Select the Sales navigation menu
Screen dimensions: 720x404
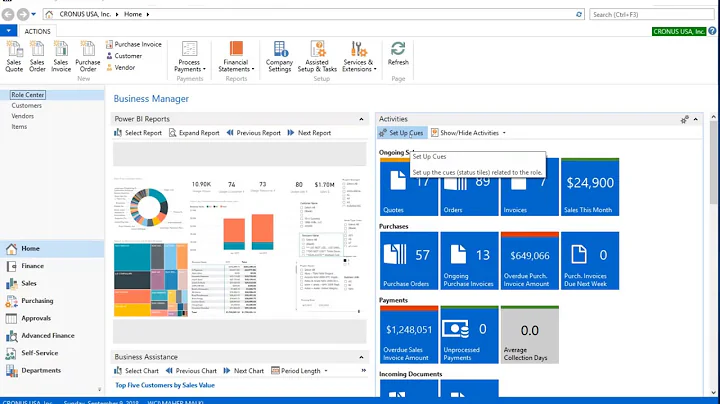(52, 283)
